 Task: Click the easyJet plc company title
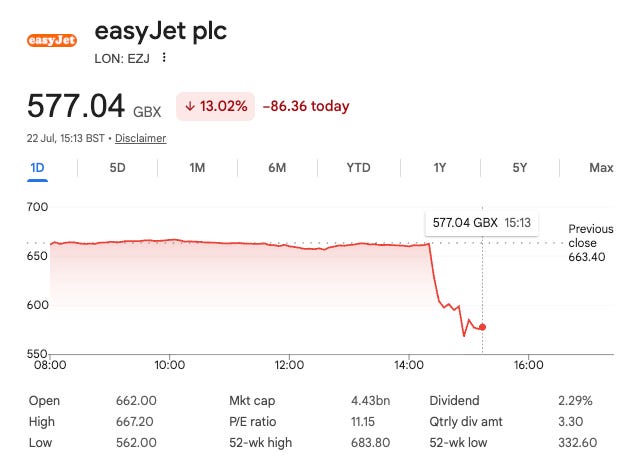(161, 31)
